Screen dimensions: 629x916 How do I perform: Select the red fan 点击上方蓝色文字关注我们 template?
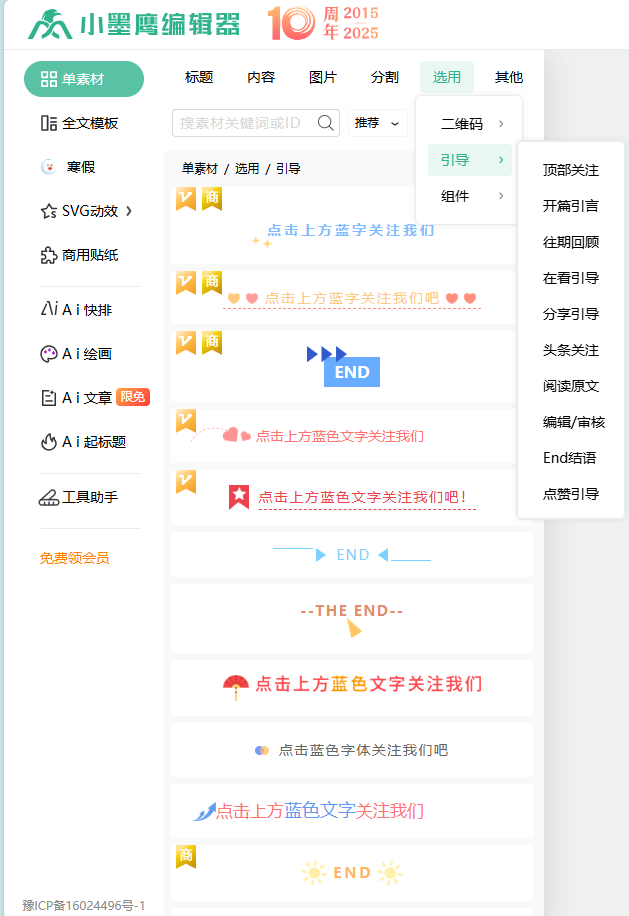click(352, 688)
